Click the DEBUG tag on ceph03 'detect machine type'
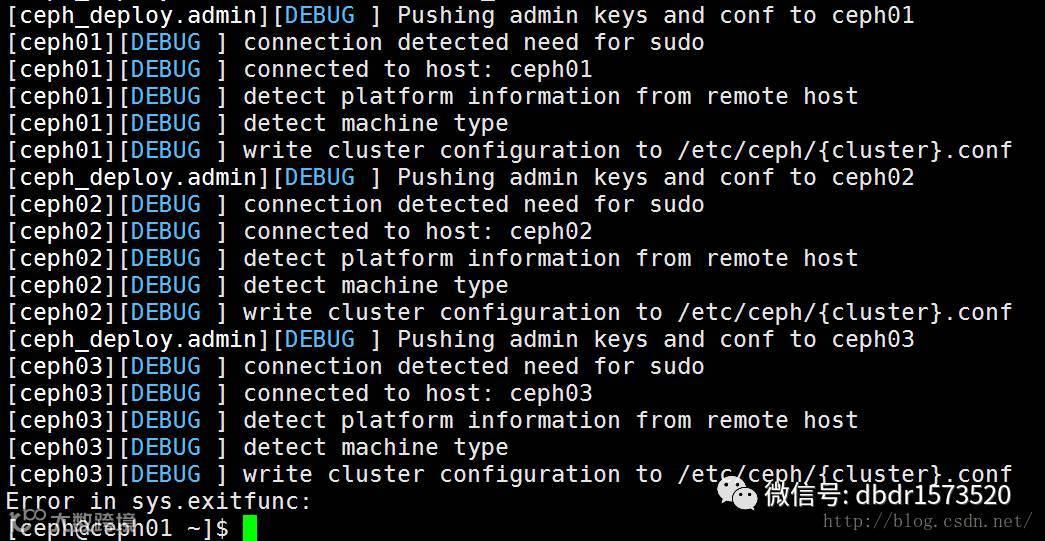This screenshot has width=1045, height=541. (166, 447)
